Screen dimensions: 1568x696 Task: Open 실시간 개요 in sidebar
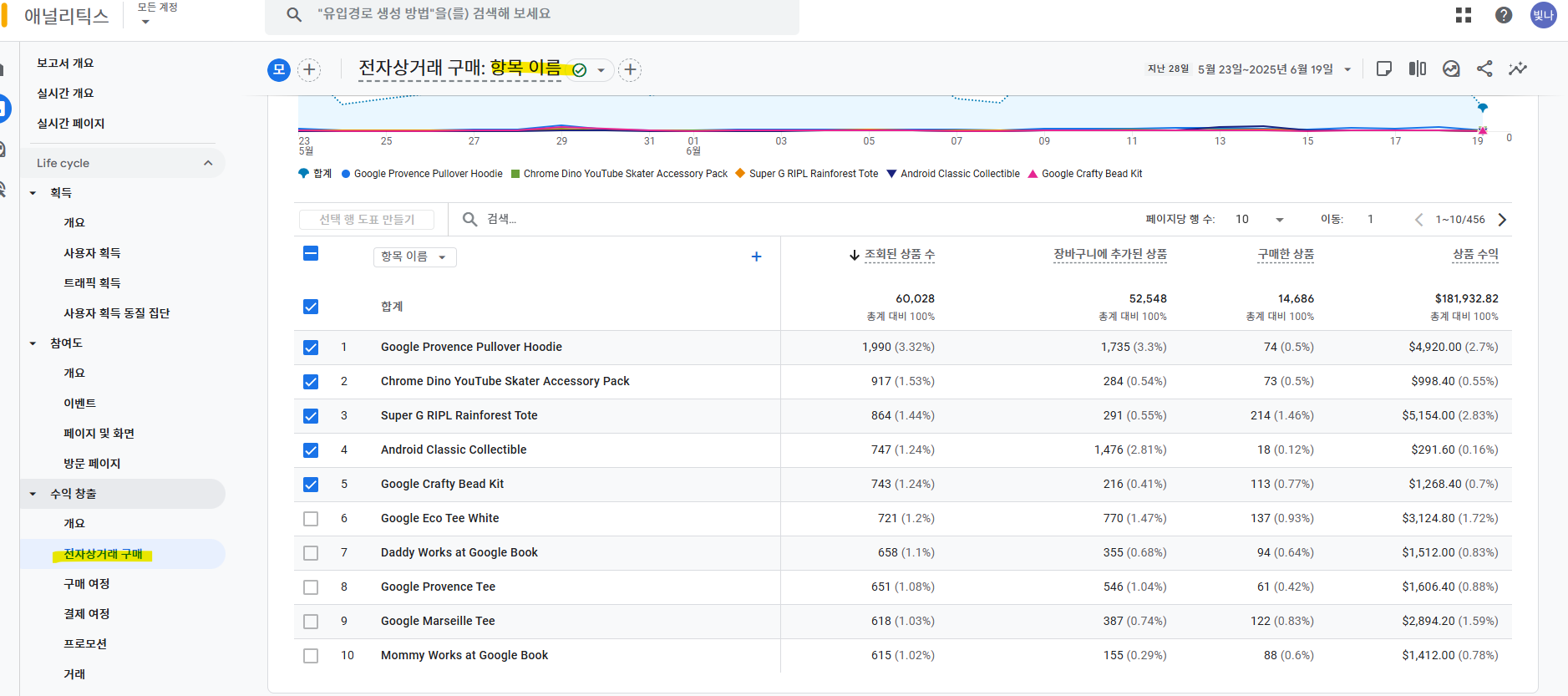(x=65, y=93)
